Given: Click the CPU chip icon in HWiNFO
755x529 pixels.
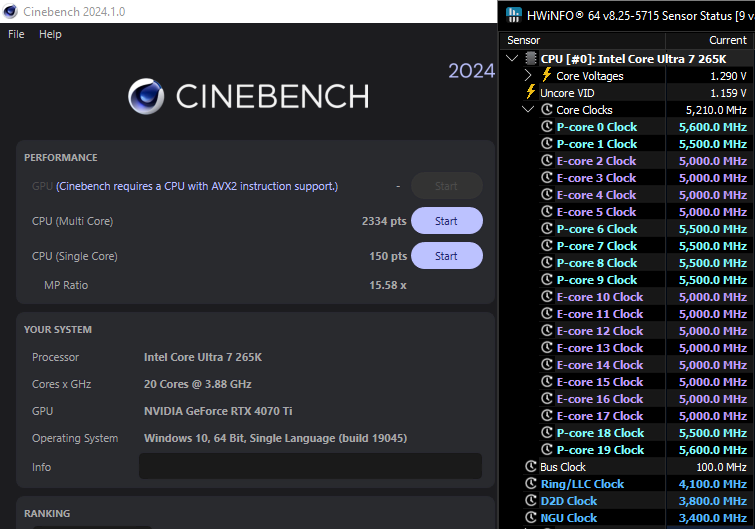Looking at the screenshot, I should point(531,59).
